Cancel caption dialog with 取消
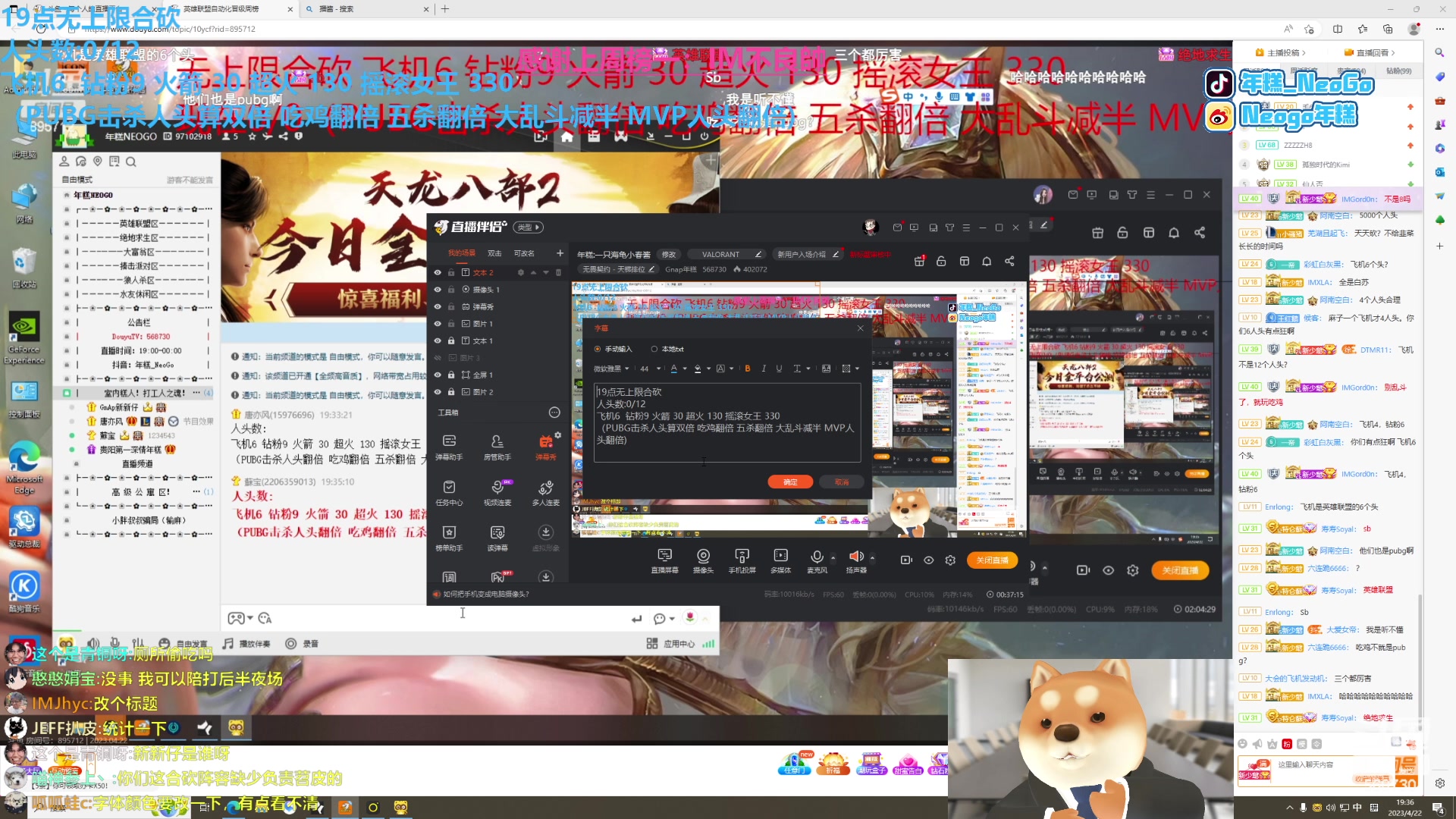The image size is (1456, 819). pyautogui.click(x=842, y=482)
